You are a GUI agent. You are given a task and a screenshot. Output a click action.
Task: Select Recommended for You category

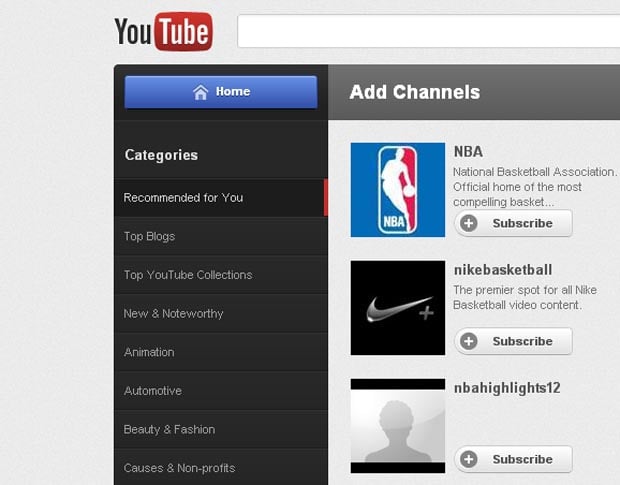183,198
